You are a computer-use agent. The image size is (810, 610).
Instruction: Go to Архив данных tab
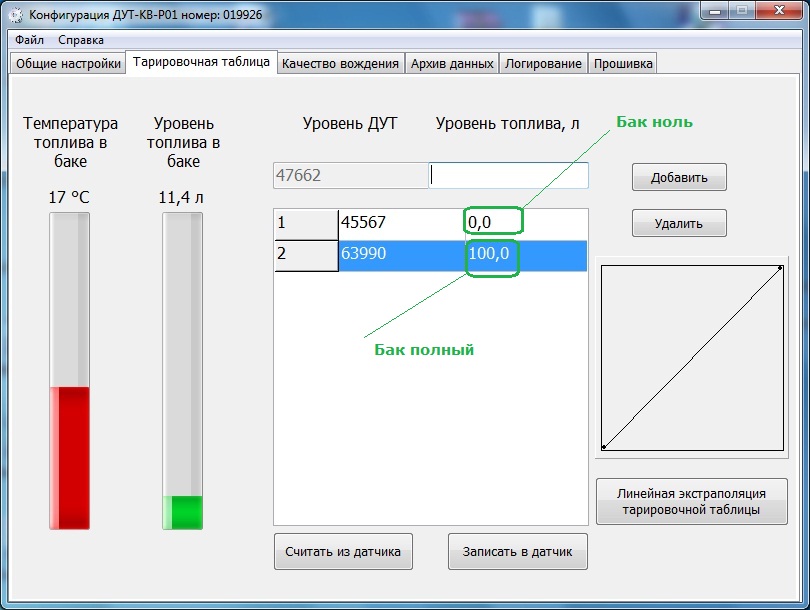(x=452, y=63)
